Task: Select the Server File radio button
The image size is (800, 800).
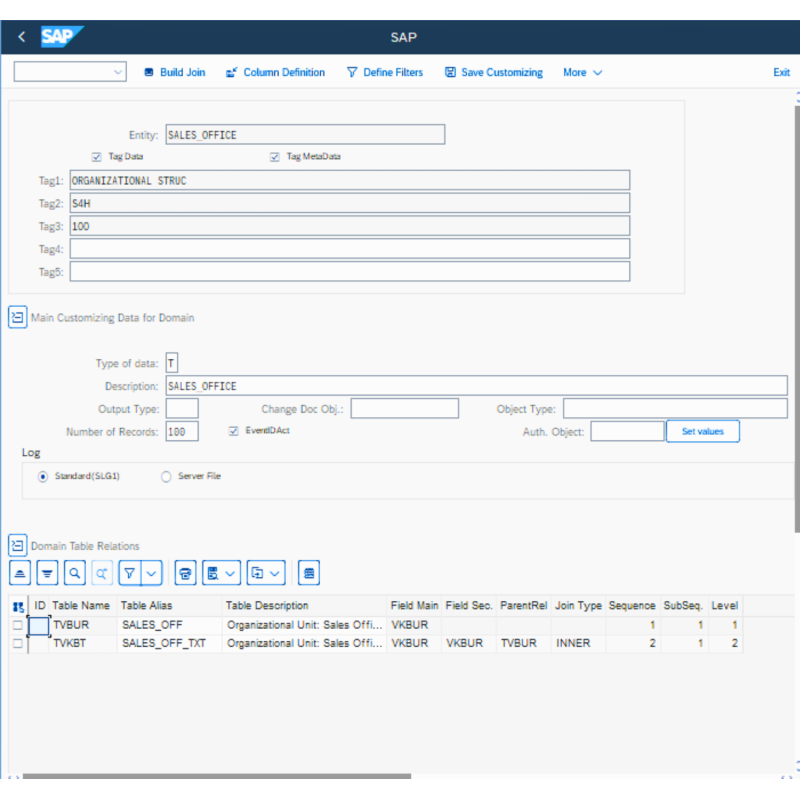Action: 166,477
